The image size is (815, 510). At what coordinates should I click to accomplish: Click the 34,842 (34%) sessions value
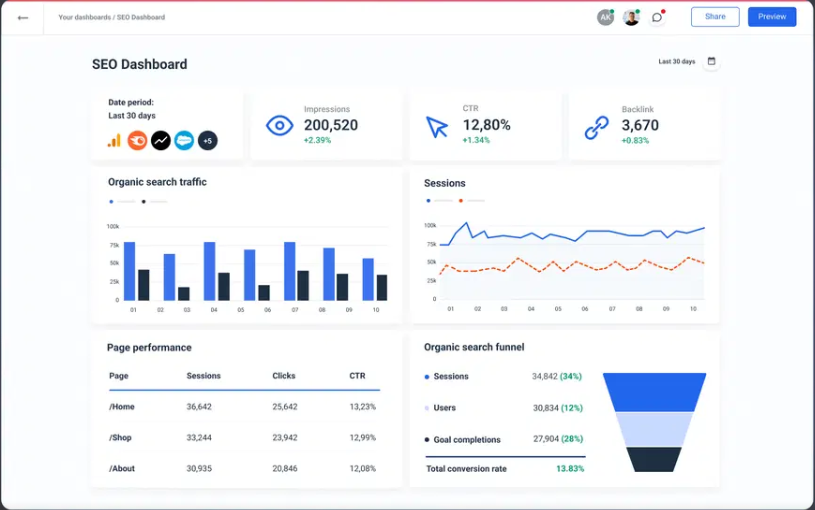point(557,376)
